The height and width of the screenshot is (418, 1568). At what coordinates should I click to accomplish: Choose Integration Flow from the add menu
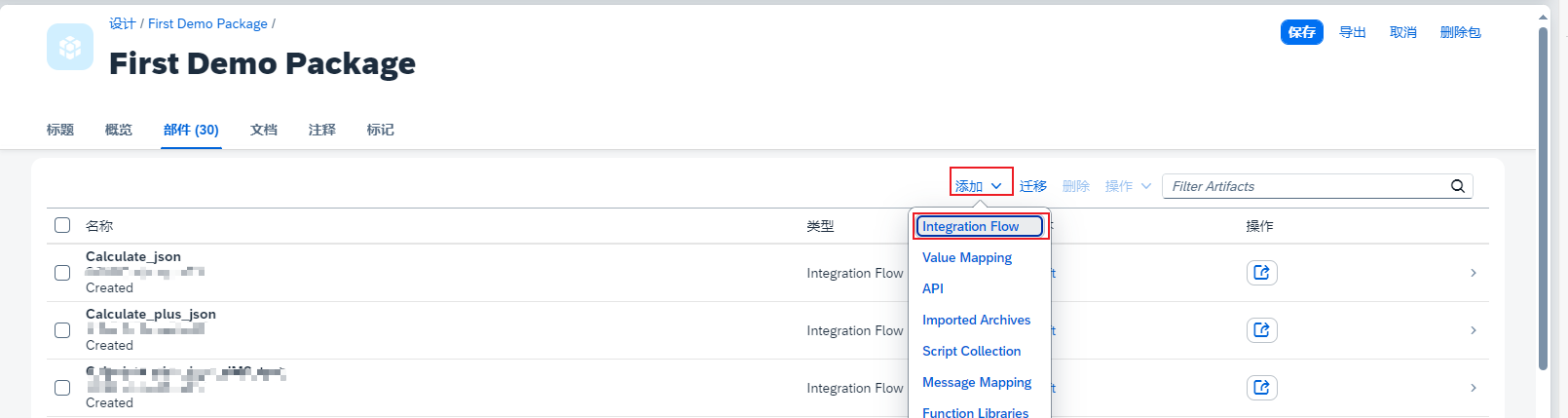tap(970, 226)
